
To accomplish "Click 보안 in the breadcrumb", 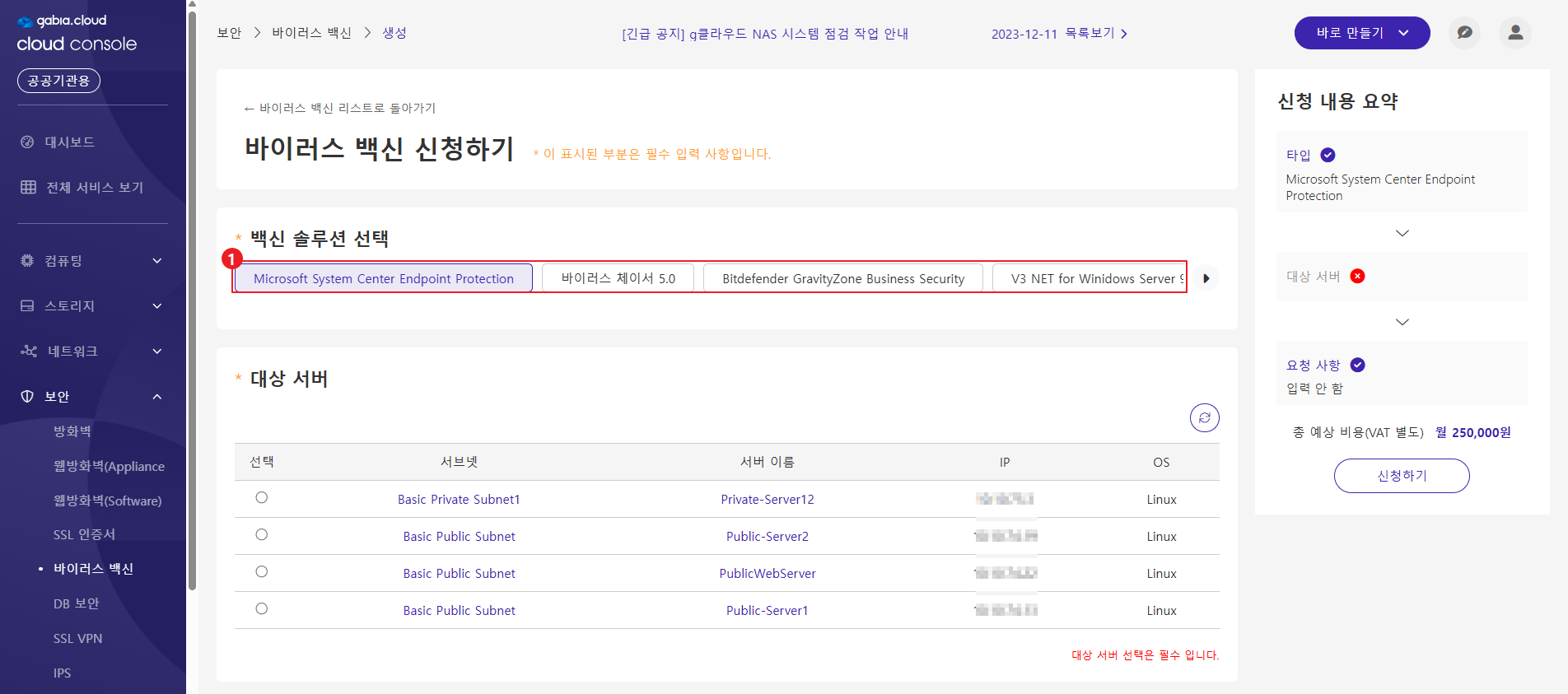I will [229, 33].
